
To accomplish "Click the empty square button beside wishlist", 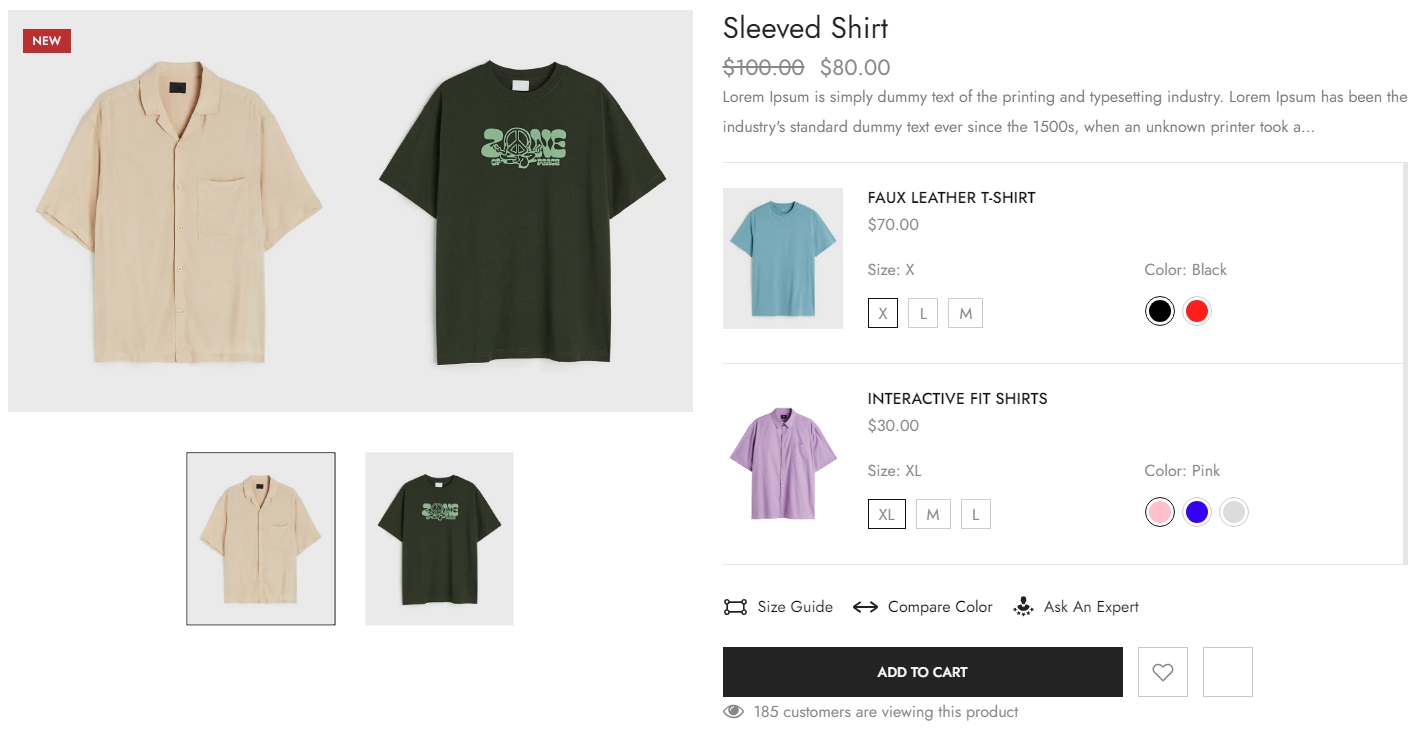I will [1227, 672].
